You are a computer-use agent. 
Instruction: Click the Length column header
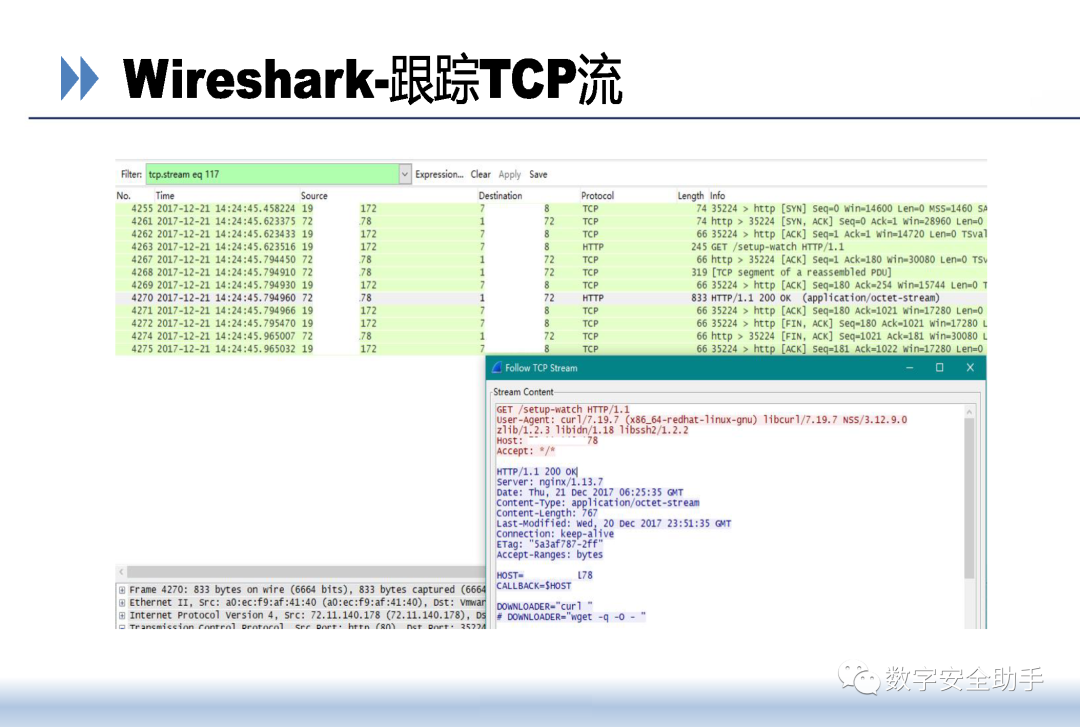click(690, 196)
